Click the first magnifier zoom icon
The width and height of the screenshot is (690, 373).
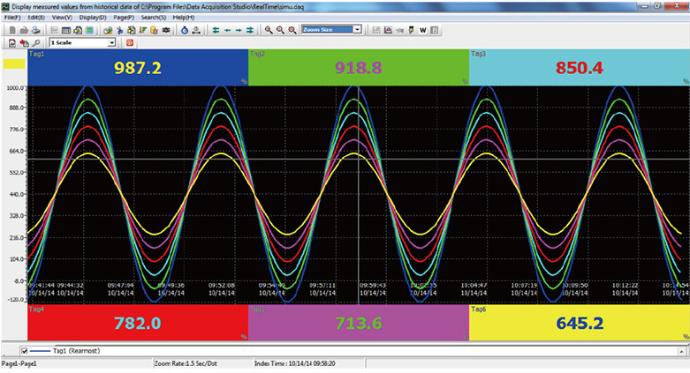[x=268, y=30]
